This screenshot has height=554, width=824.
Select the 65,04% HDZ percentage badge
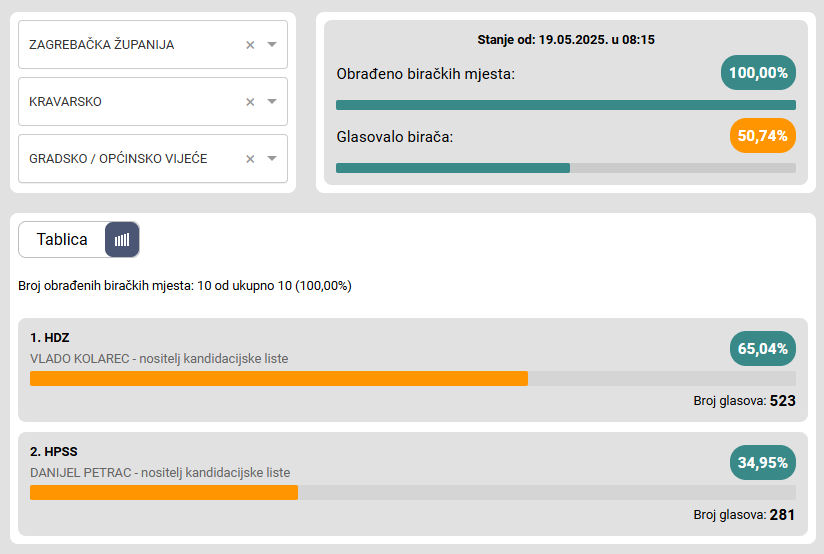coord(763,349)
